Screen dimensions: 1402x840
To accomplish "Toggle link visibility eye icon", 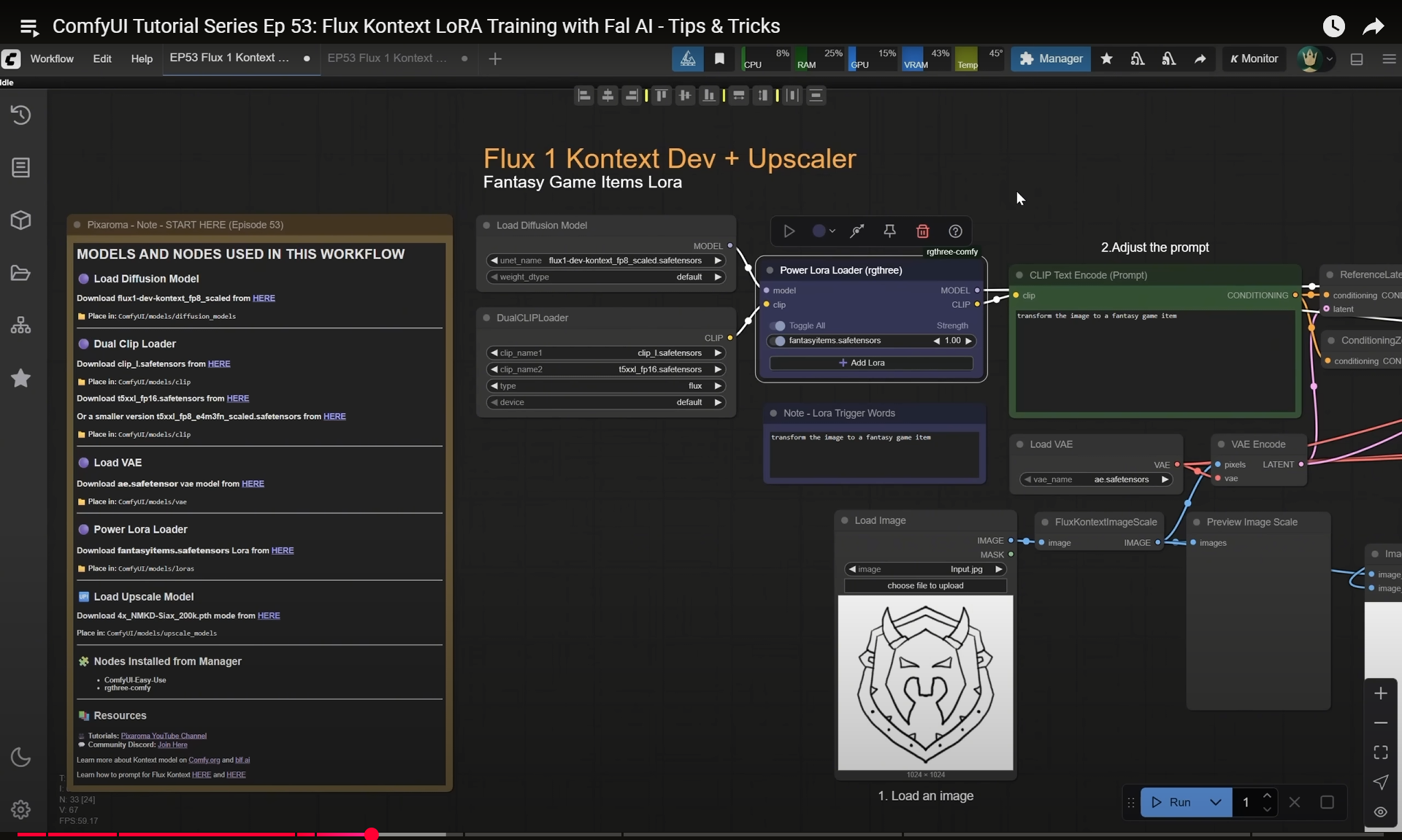I will 1380,812.
